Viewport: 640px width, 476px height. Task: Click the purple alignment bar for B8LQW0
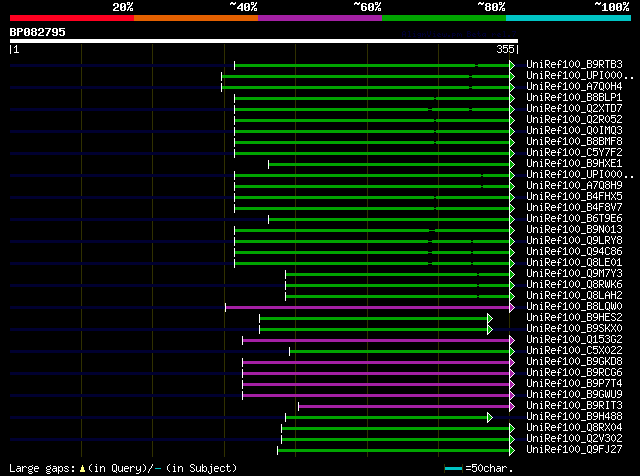(x=367, y=307)
